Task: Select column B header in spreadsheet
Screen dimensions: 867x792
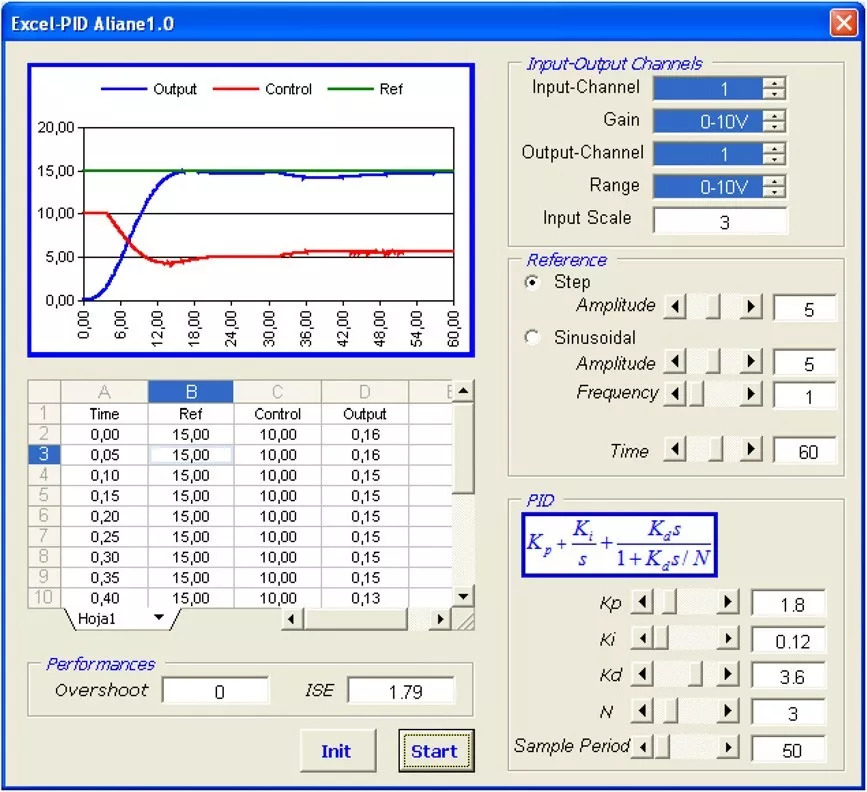Action: [x=190, y=392]
